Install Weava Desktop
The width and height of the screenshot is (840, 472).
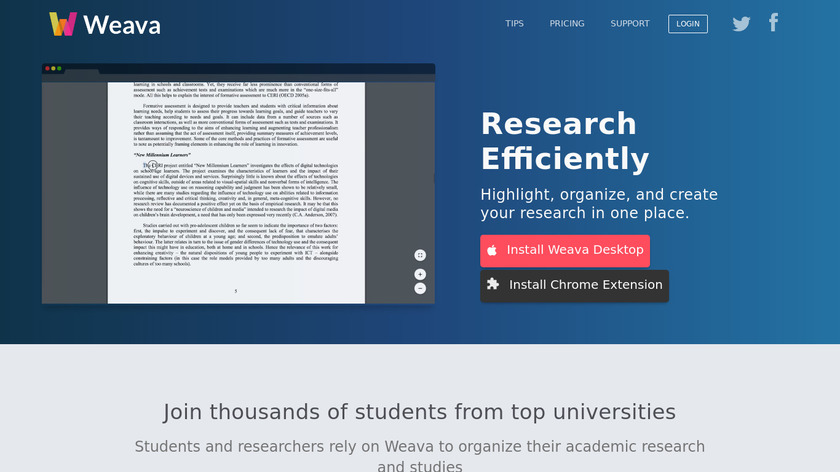[x=565, y=251]
